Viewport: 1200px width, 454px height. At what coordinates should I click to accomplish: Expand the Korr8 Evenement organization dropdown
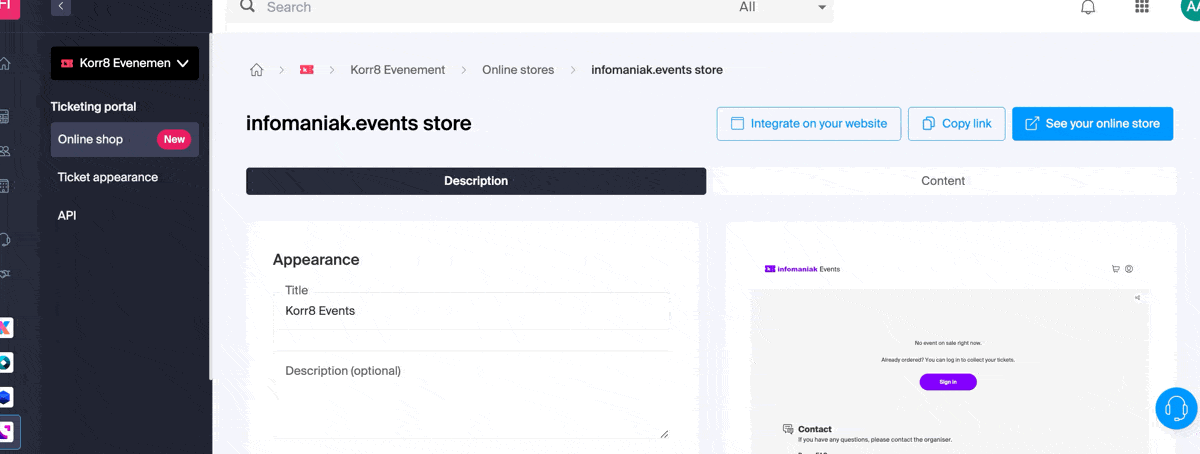pyautogui.click(x=125, y=63)
